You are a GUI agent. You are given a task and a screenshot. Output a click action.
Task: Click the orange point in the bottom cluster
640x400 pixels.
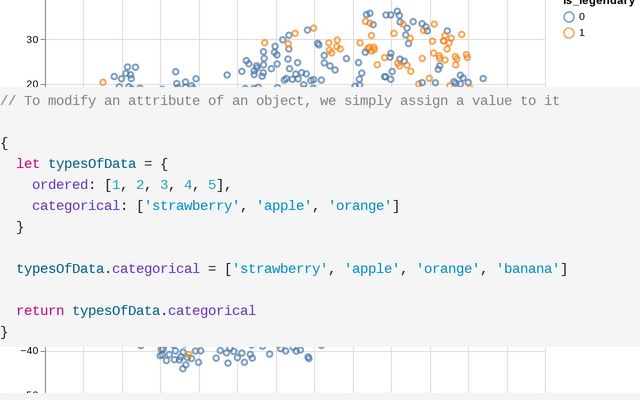click(188, 355)
